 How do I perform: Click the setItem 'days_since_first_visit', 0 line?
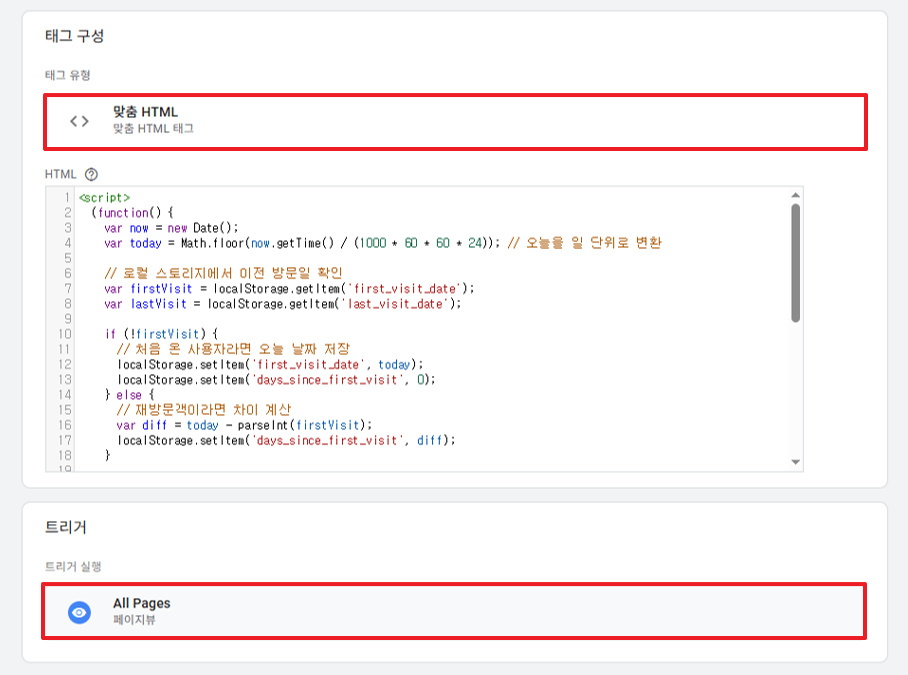click(x=276, y=380)
